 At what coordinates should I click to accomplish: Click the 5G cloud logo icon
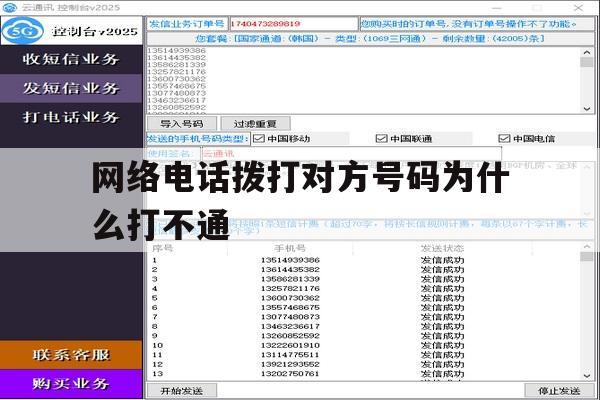click(x=23, y=31)
